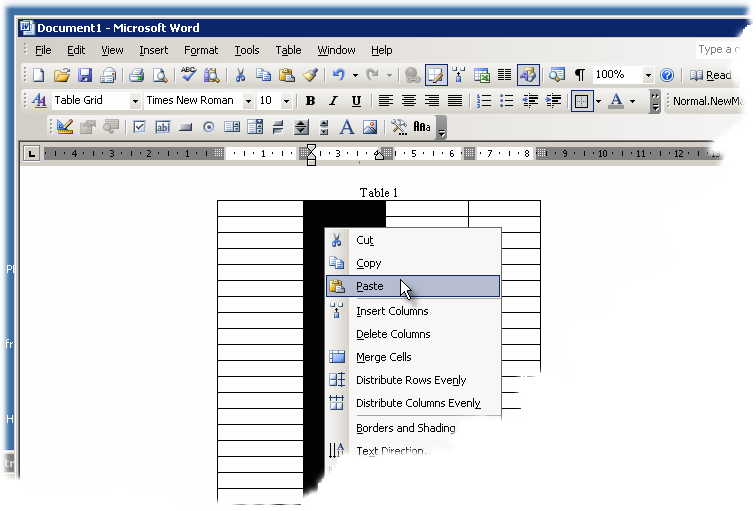Expand Control Toolbox toolbar options

click(441, 128)
